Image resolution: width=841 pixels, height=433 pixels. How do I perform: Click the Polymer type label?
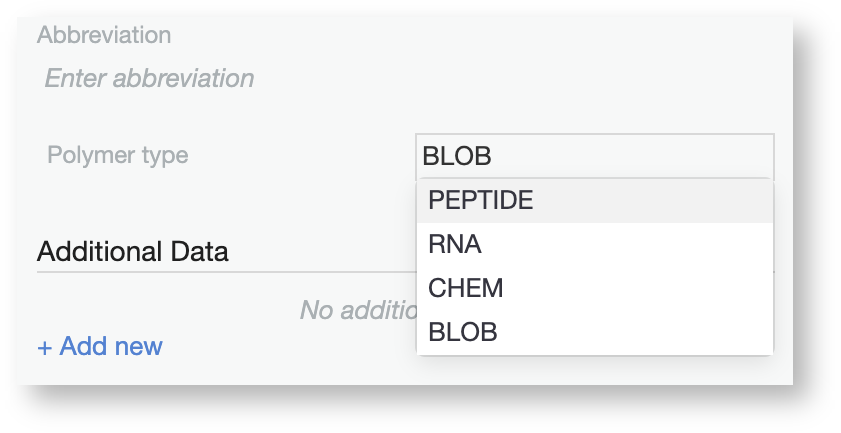pyautogui.click(x=117, y=155)
